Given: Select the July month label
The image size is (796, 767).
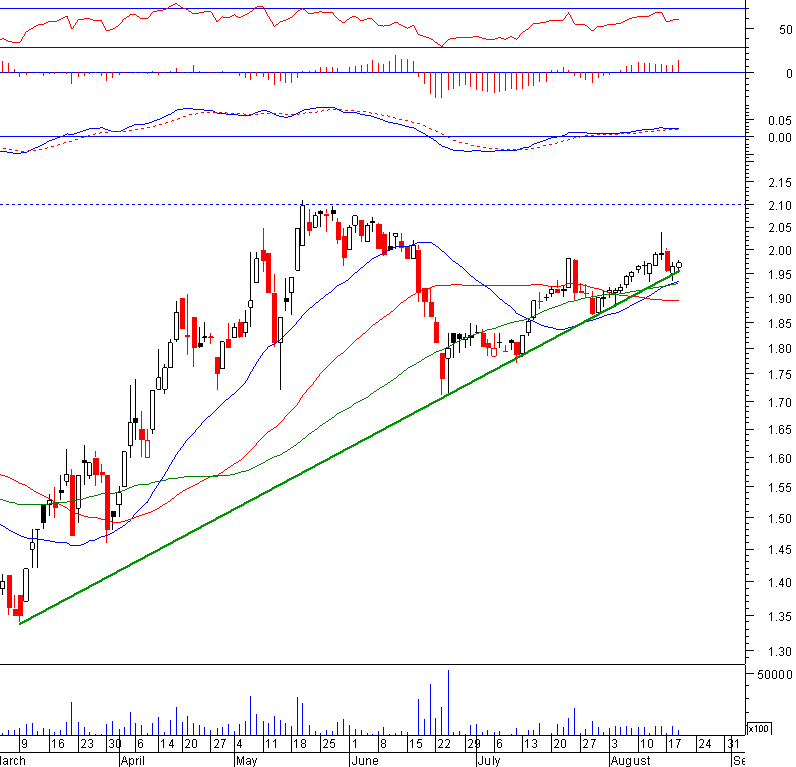Looking at the screenshot, I should 489,760.
